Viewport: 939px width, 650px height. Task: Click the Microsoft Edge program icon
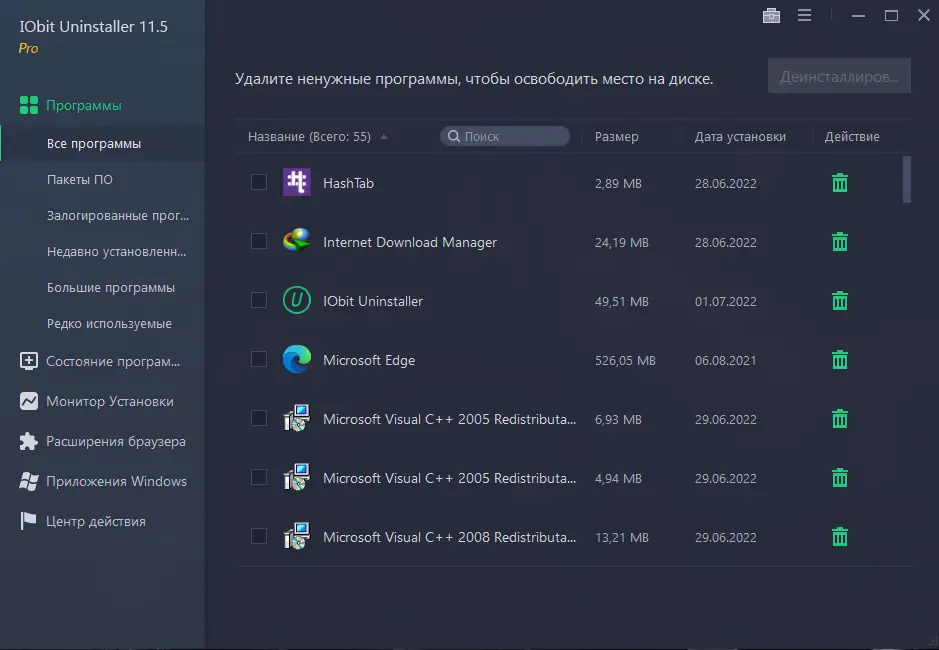pyautogui.click(x=296, y=360)
